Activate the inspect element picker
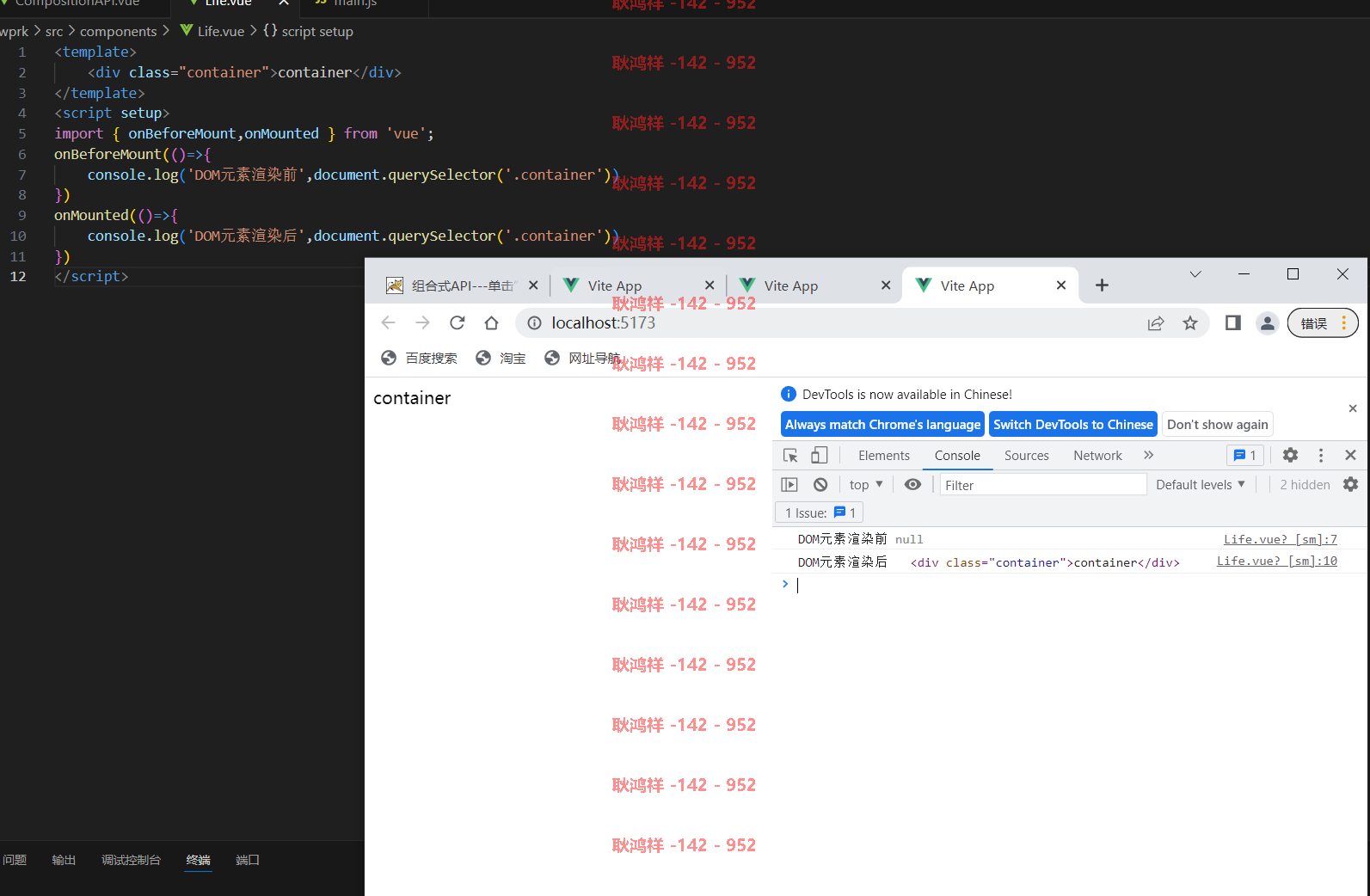This screenshot has height=896, width=1370. point(790,456)
